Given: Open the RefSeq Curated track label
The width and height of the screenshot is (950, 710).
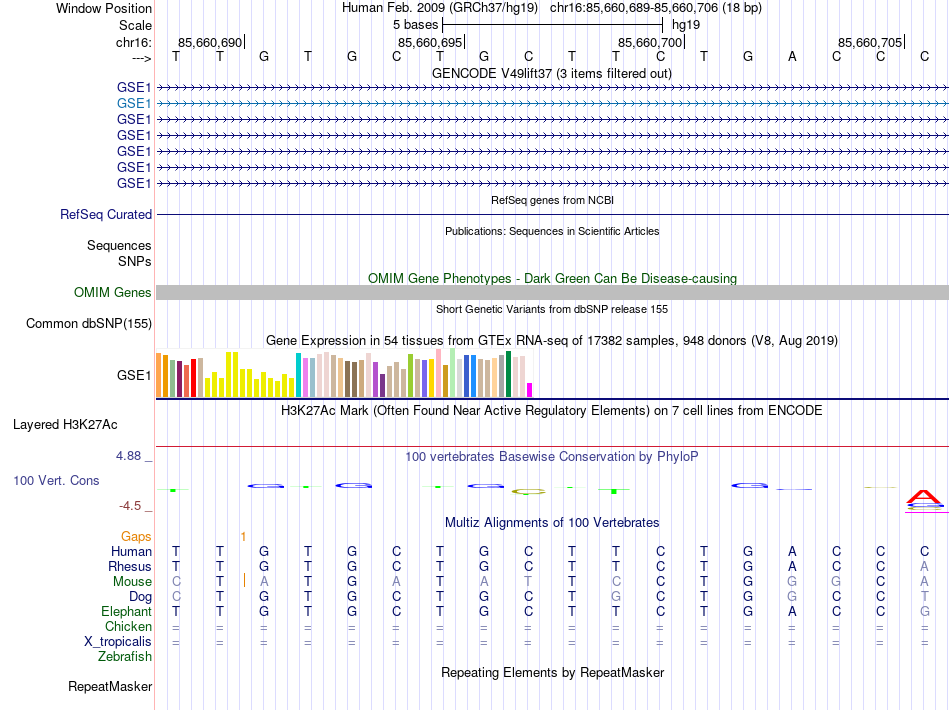Looking at the screenshot, I should click(106, 214).
